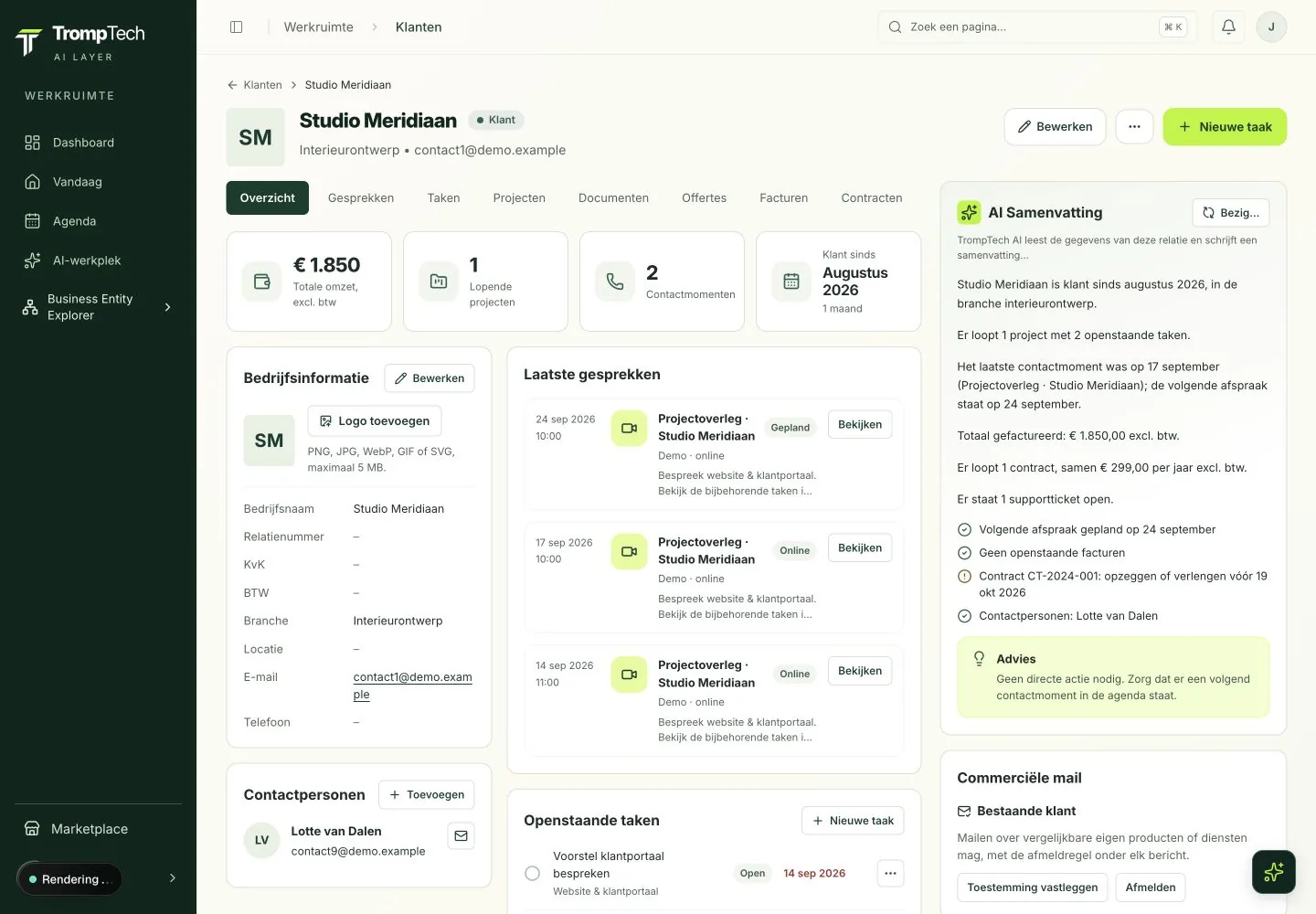Click the phone icon on Contactmomenten card
Image resolution: width=1316 pixels, height=914 pixels.
pyautogui.click(x=615, y=282)
